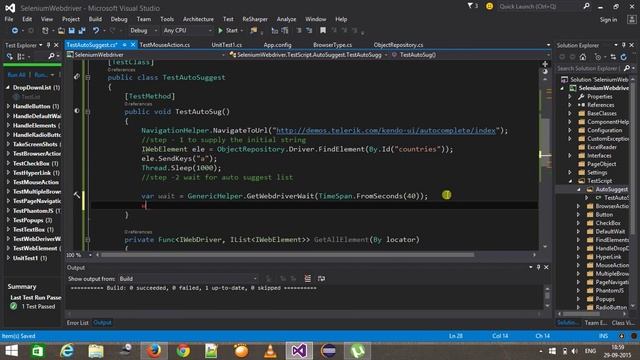The image size is (640, 360).
Task: Open the Build menu
Action: (95, 19)
